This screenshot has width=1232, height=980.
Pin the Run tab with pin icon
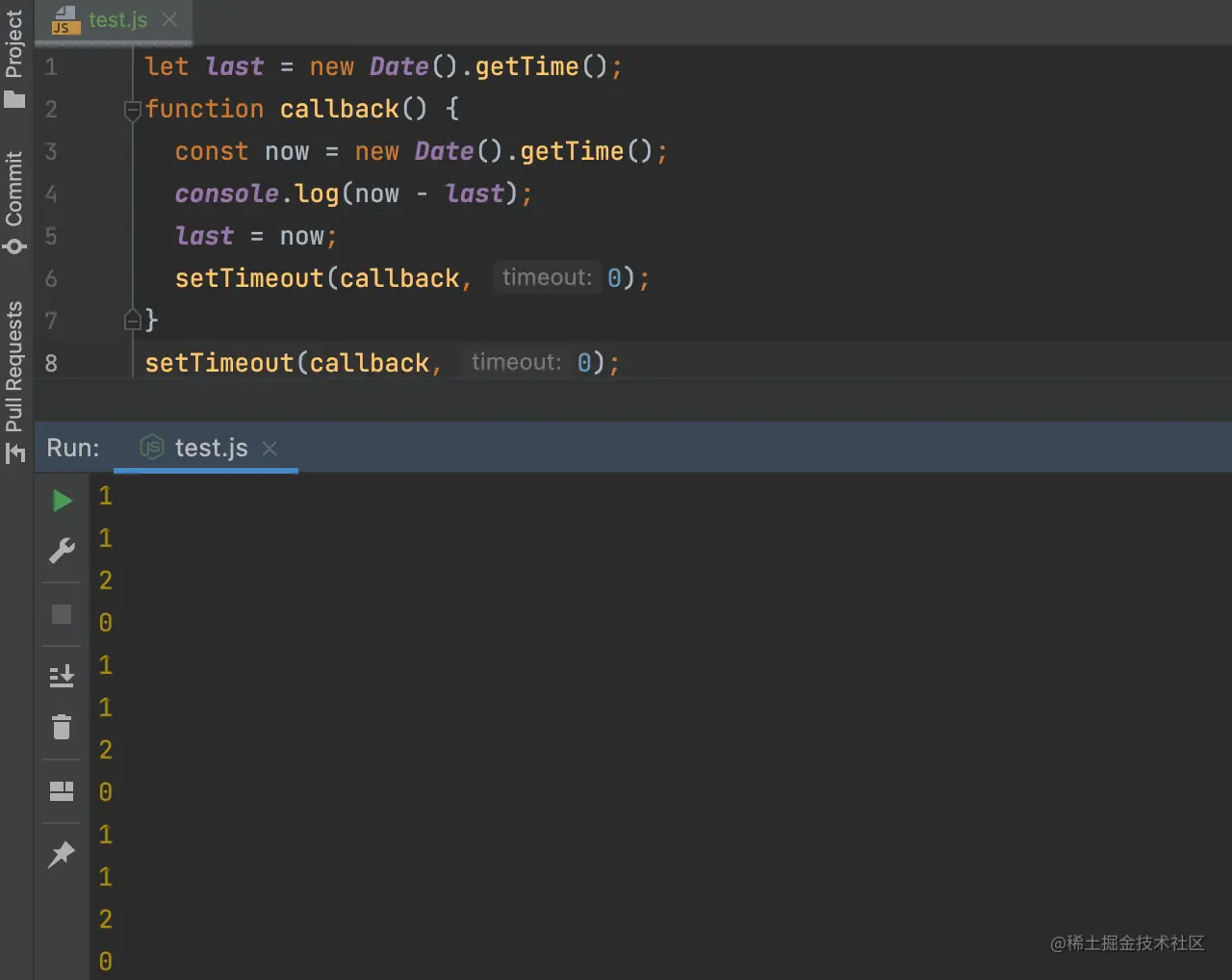pyautogui.click(x=62, y=854)
